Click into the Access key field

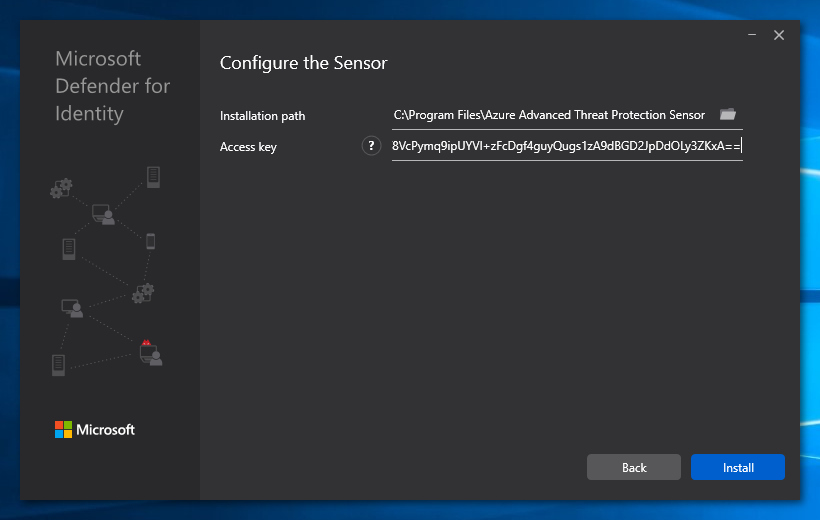[x=567, y=146]
